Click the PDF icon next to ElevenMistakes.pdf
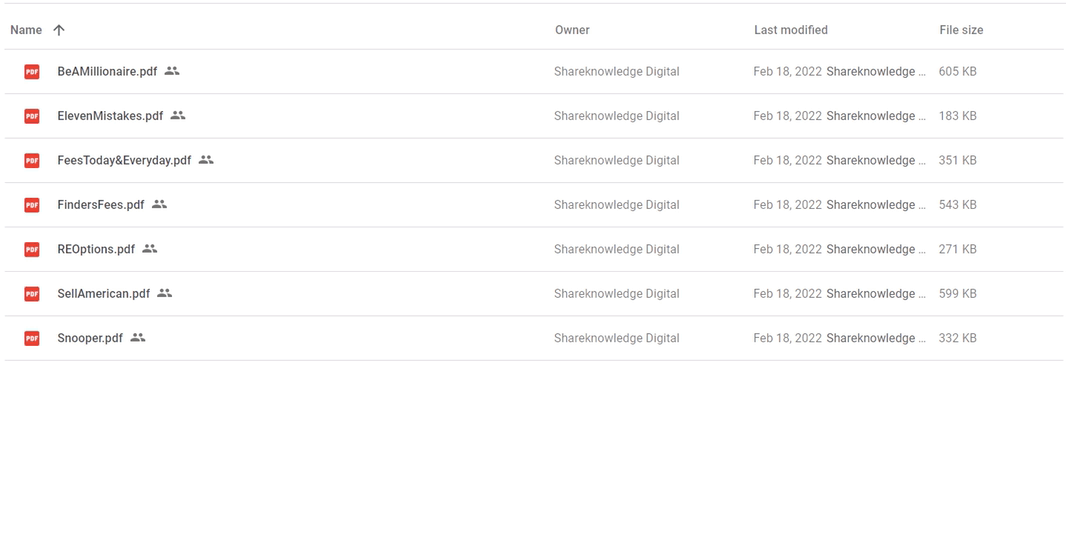 coord(32,116)
